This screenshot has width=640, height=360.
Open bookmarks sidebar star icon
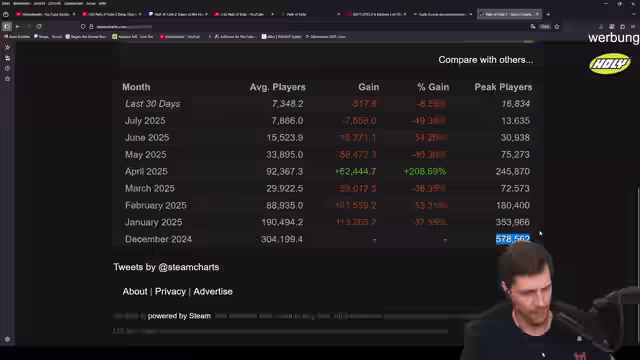point(7,78)
